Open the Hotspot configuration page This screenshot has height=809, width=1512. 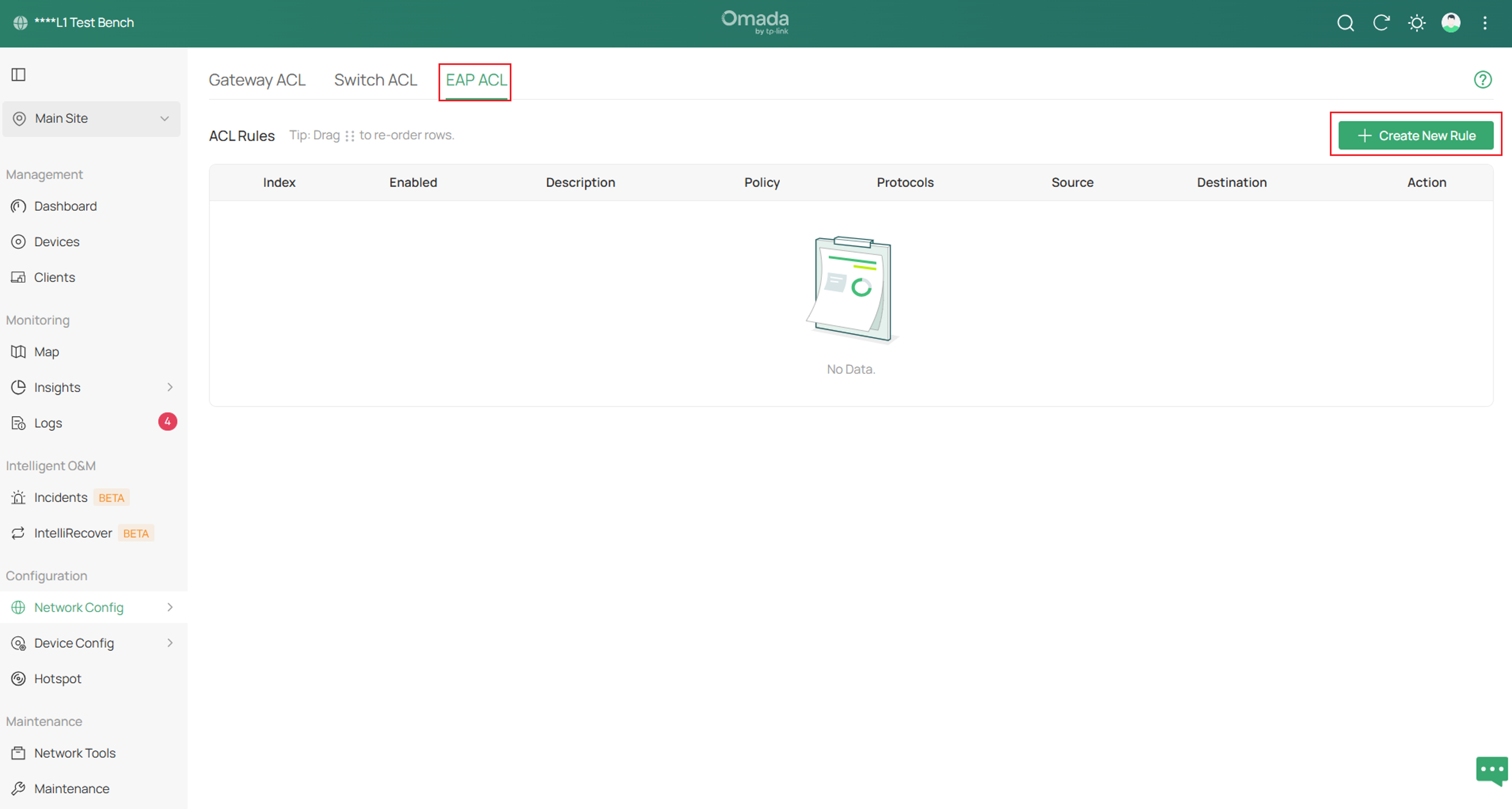58,679
